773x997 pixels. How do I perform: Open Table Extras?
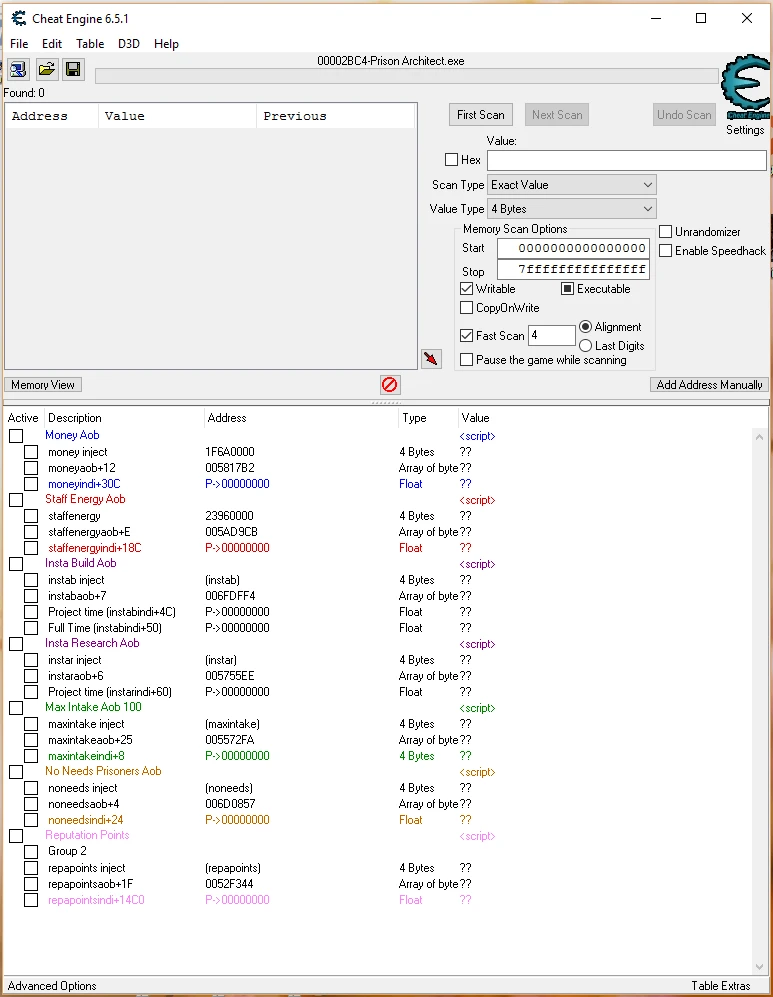[x=721, y=986]
